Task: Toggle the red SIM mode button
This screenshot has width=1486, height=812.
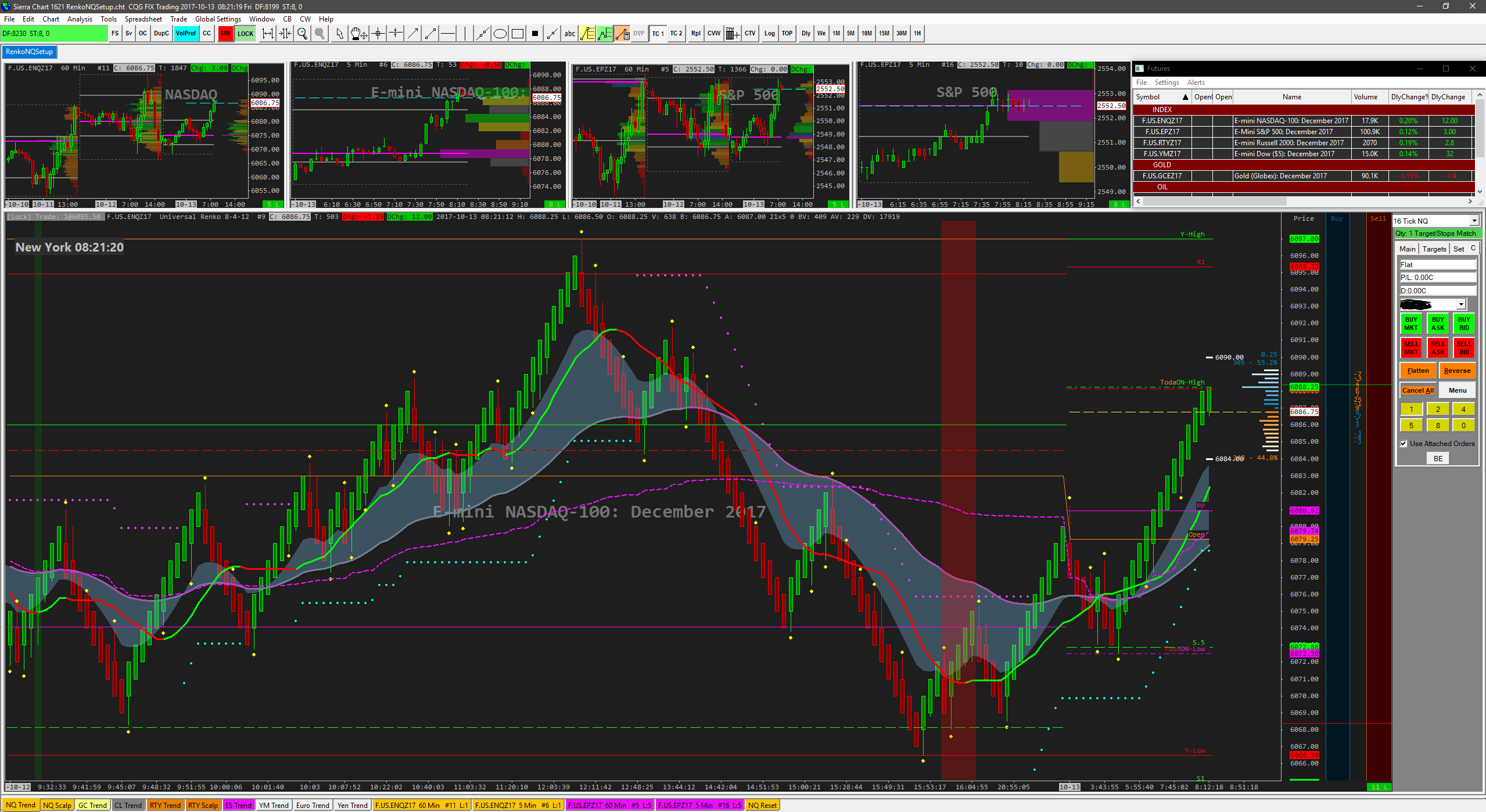Action: coord(225,34)
